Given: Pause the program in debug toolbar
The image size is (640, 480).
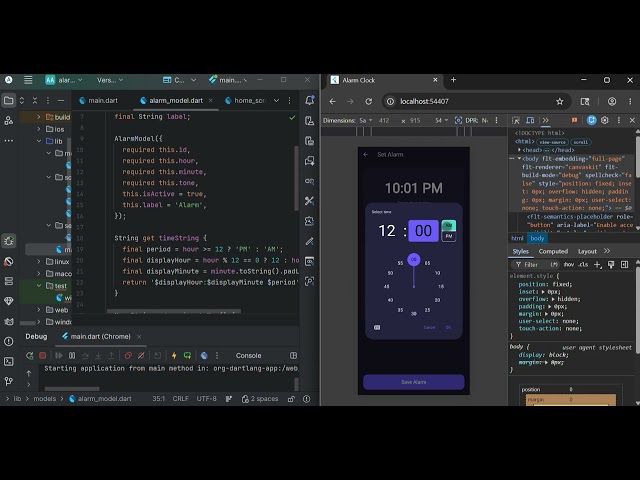Looking at the screenshot, I should [72, 356].
